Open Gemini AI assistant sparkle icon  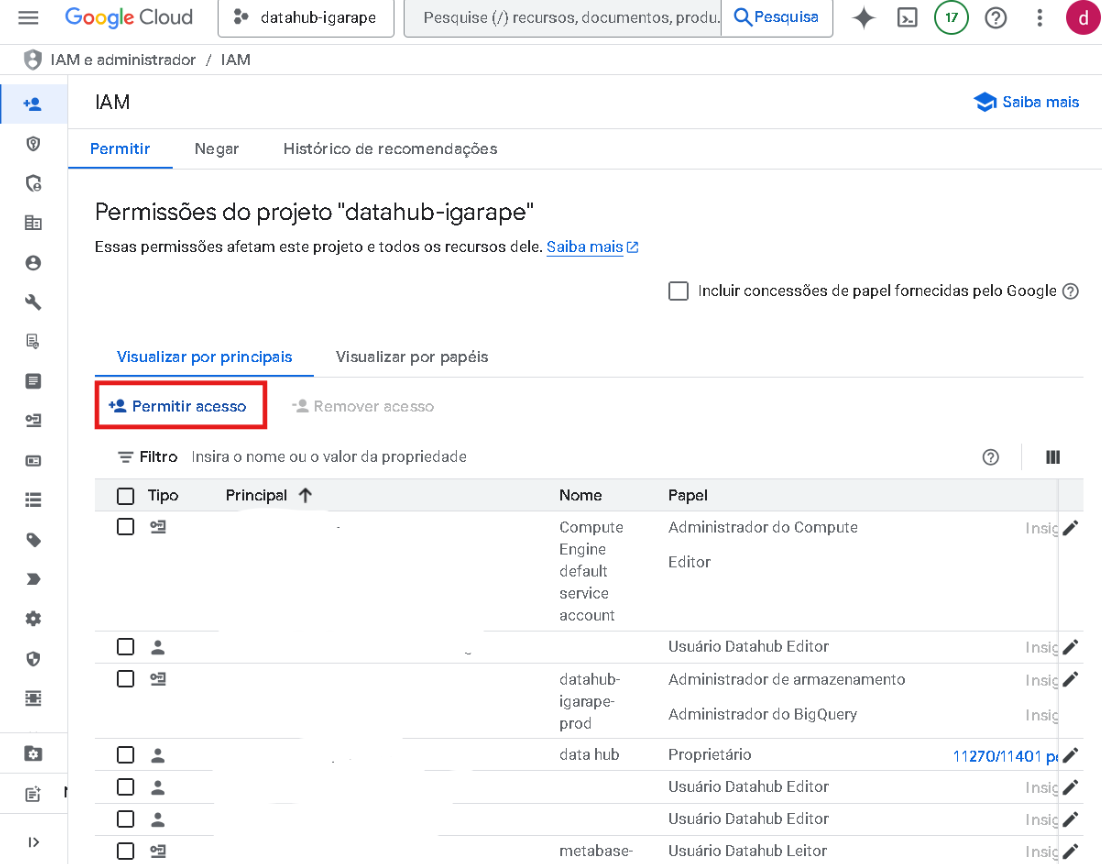pos(863,18)
